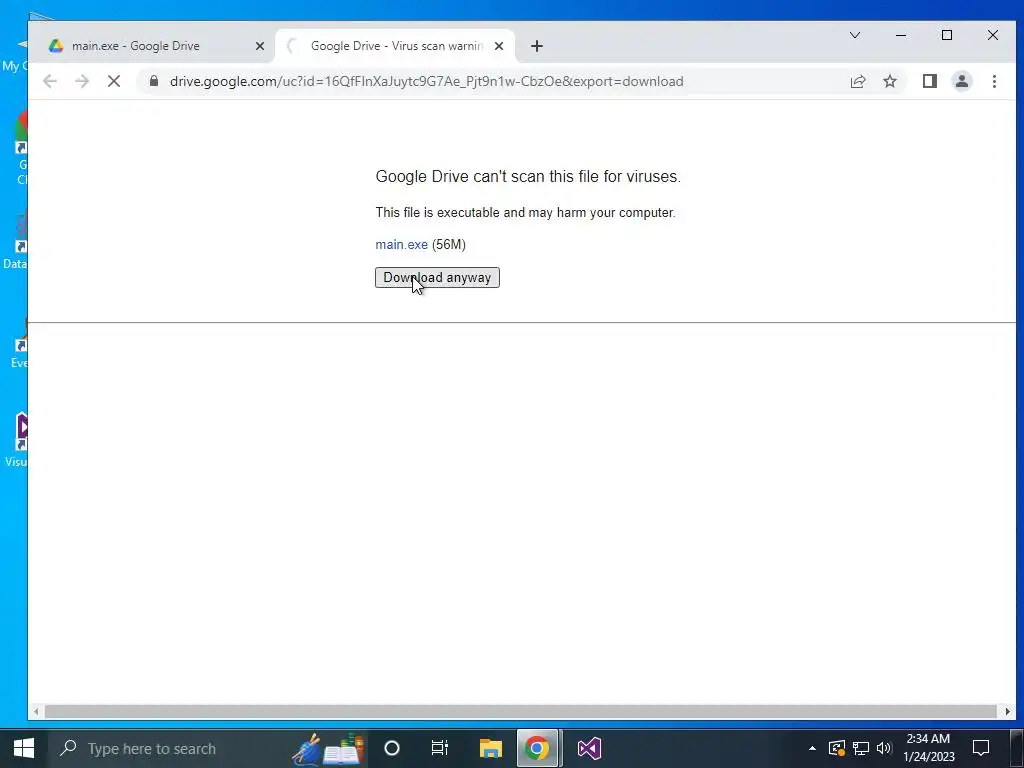
Task: Maximize the Chrome window
Action: (947, 35)
